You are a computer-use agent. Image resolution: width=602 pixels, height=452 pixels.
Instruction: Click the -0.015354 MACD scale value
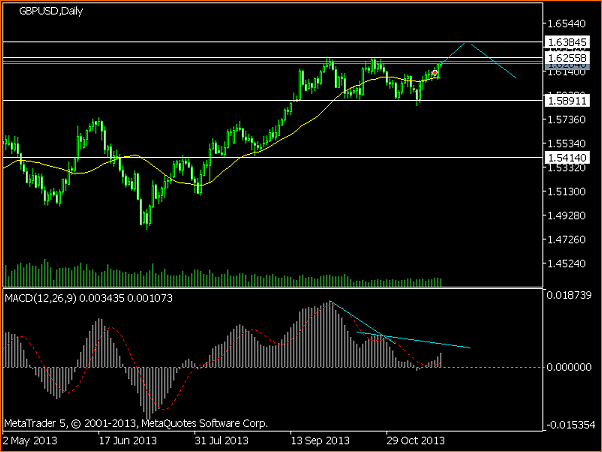(x=570, y=425)
